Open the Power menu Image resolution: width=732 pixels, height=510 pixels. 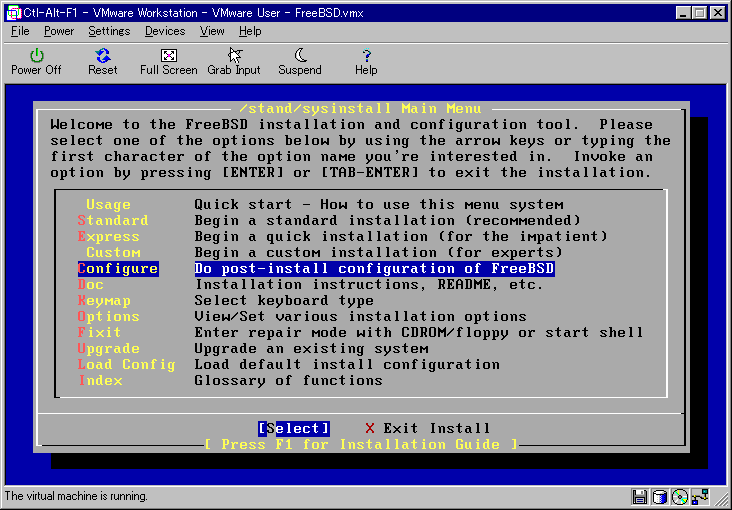pyautogui.click(x=59, y=31)
